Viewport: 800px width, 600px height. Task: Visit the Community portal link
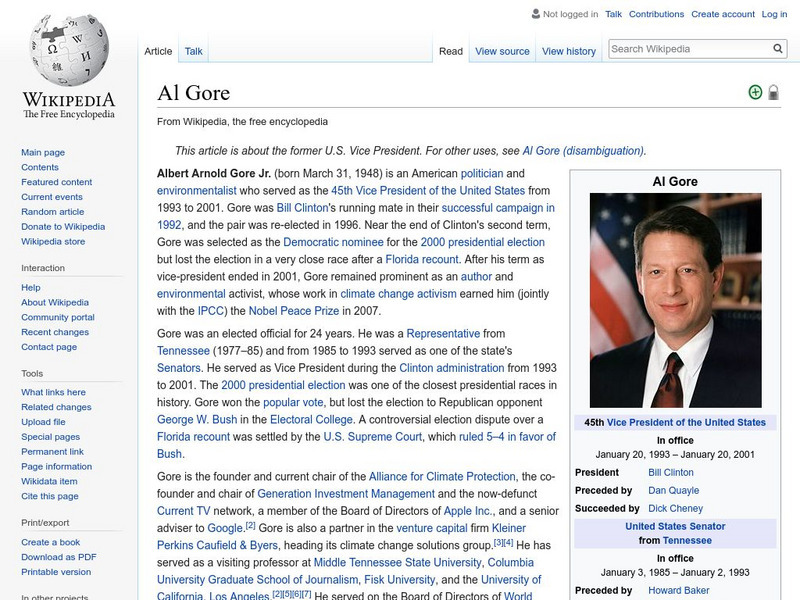[58, 317]
